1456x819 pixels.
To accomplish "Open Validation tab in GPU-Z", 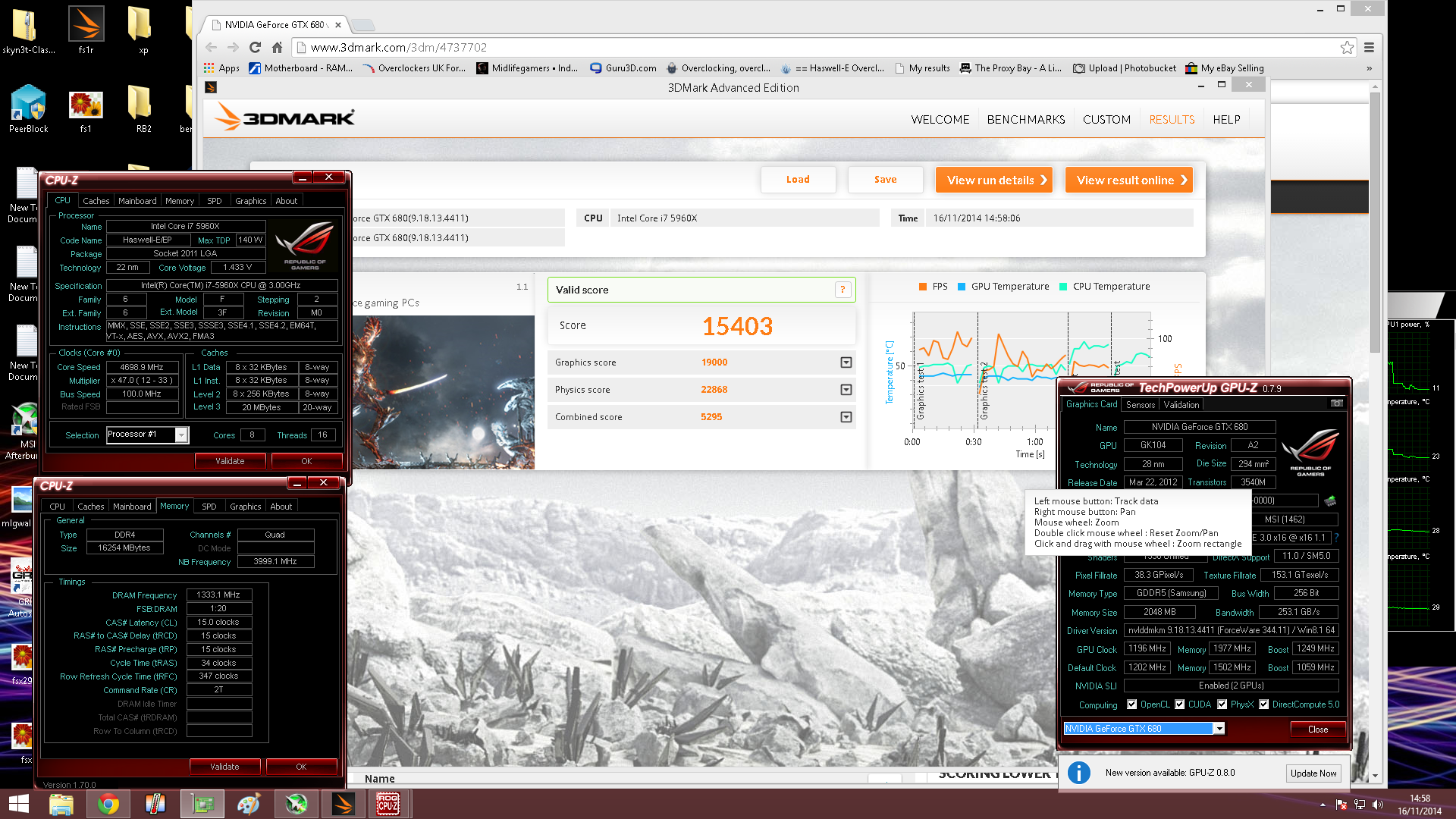I will coord(1181,405).
